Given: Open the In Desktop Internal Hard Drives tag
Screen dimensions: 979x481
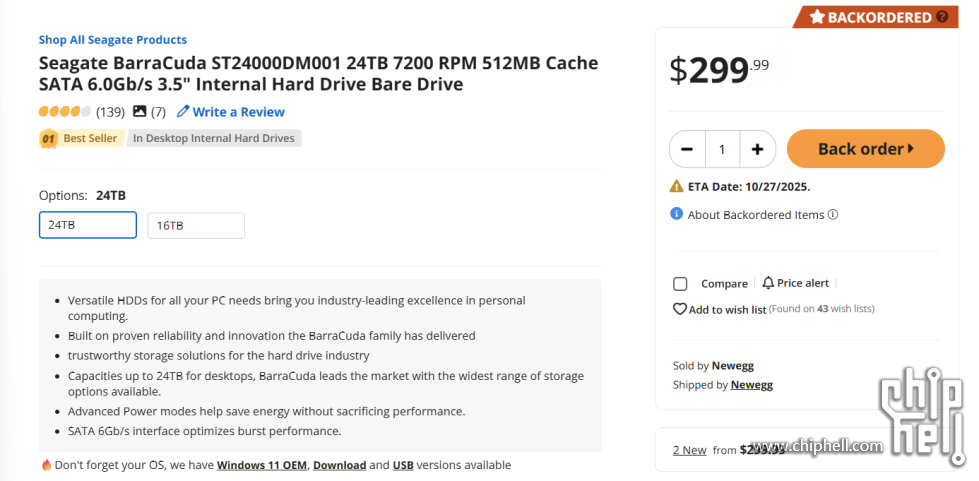Looking at the screenshot, I should (x=214, y=139).
